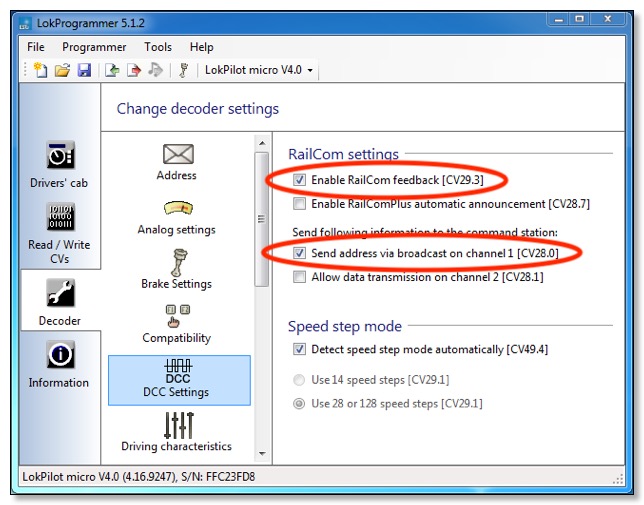This screenshot has width=644, height=505.
Task: Click the brake lever toolbar icon
Action: 184,70
